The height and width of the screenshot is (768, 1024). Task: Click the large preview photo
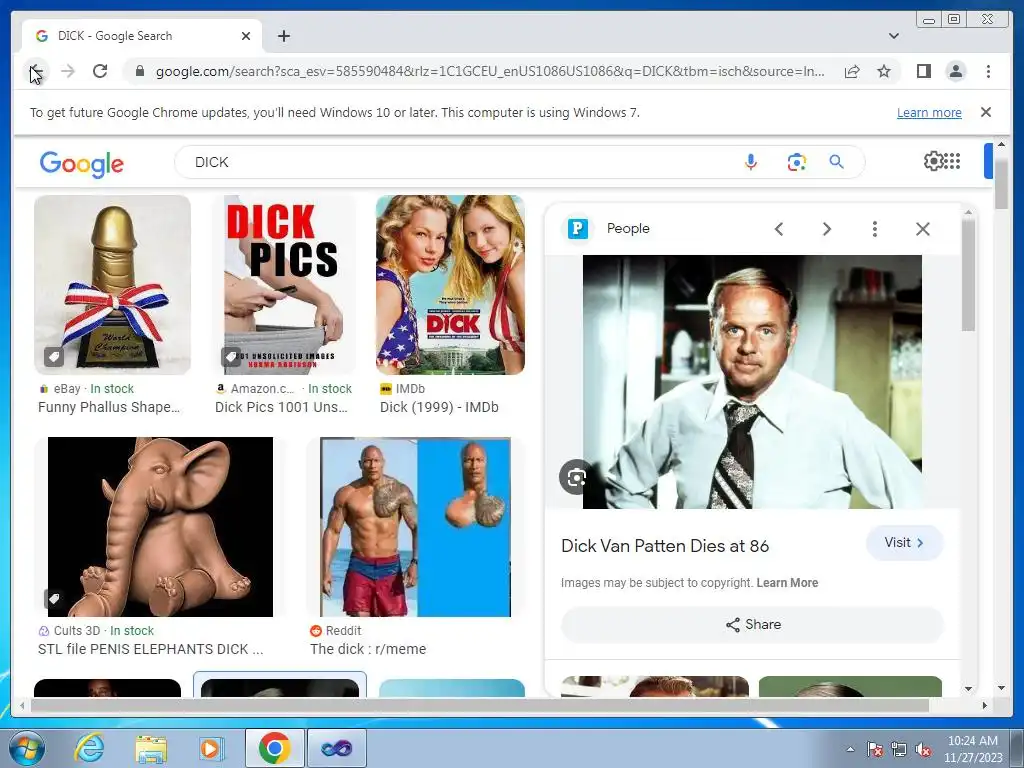[x=752, y=382]
